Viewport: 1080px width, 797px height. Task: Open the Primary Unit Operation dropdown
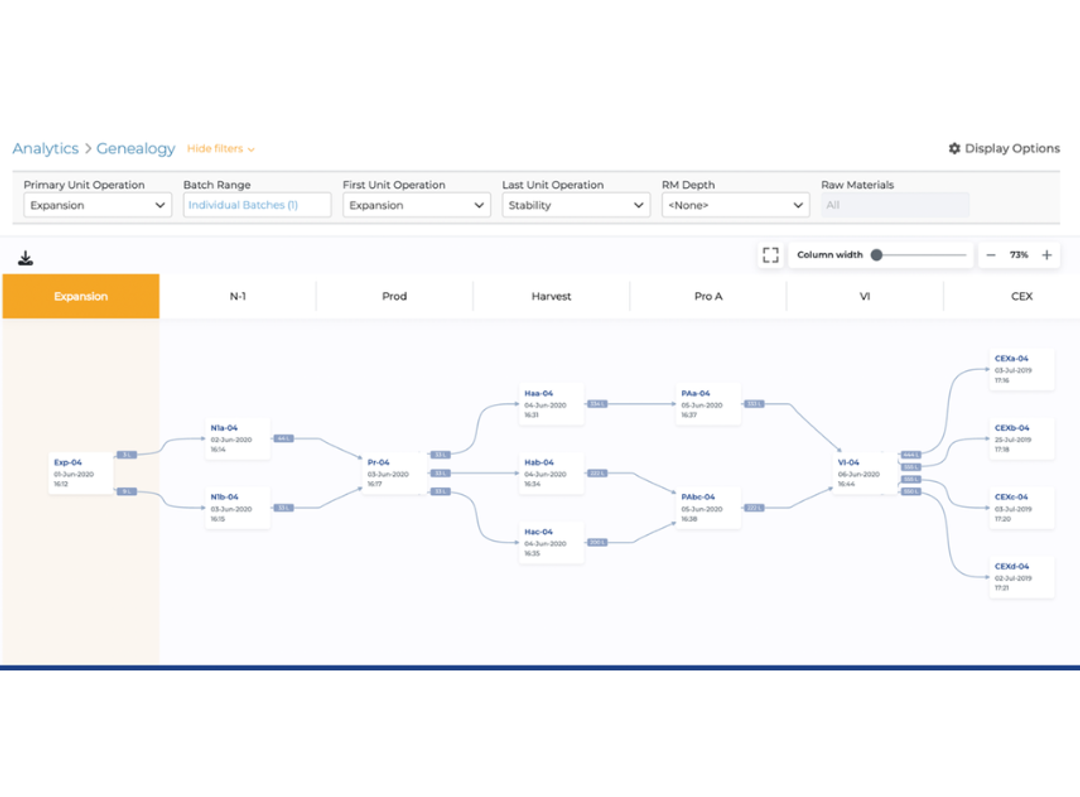point(97,205)
